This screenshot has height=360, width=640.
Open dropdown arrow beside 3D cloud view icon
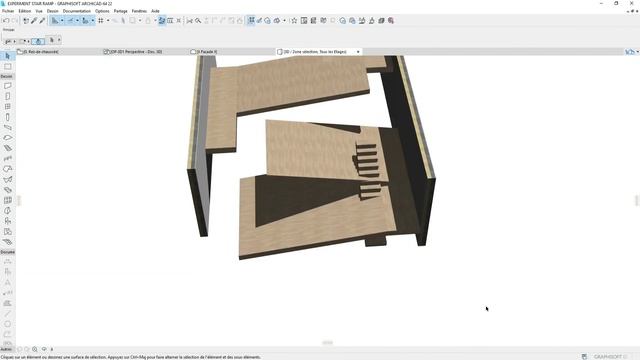click(284, 20)
